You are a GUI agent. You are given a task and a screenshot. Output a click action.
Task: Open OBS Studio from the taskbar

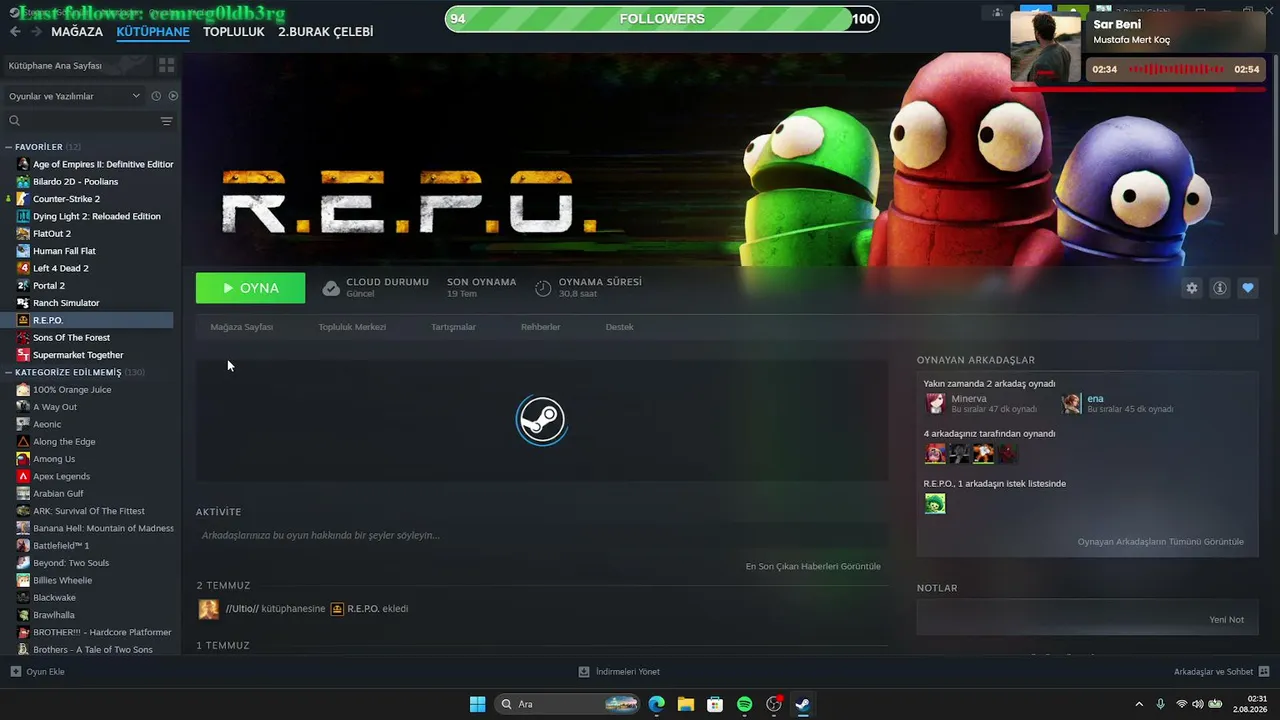click(773, 704)
